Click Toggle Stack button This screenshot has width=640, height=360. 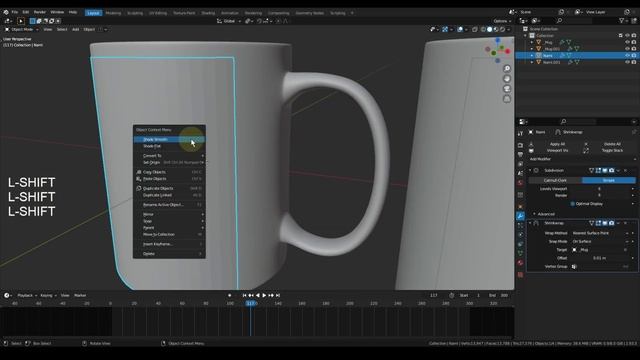tap(612, 151)
